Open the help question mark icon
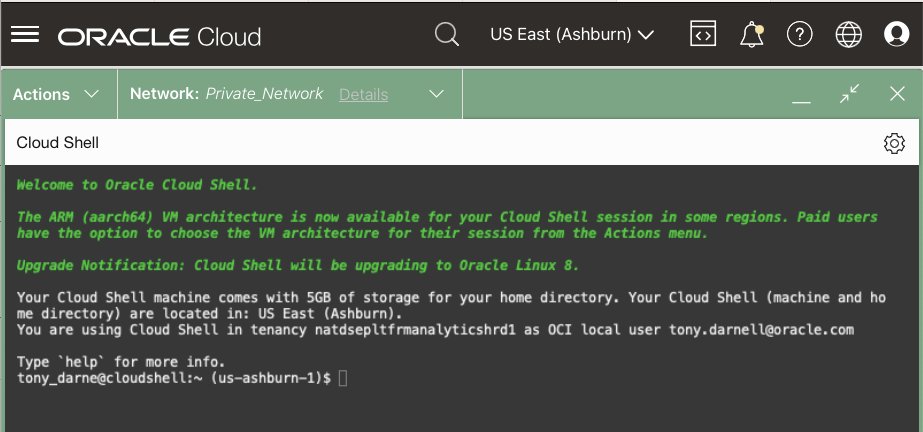 point(799,35)
